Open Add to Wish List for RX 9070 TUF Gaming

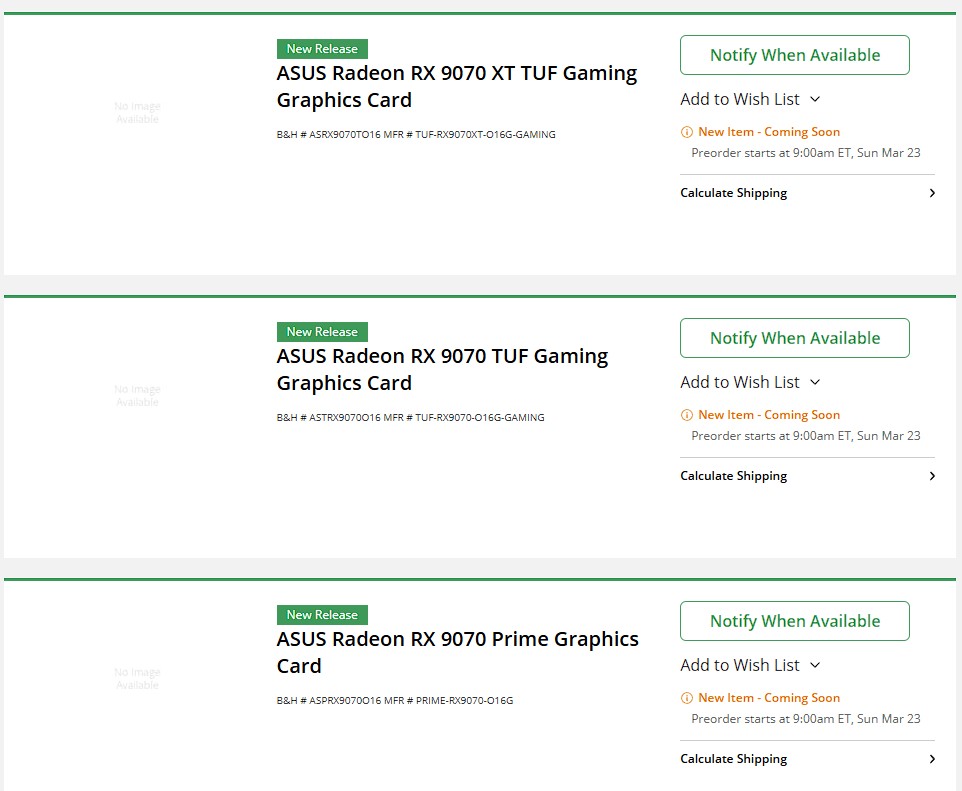click(x=750, y=382)
